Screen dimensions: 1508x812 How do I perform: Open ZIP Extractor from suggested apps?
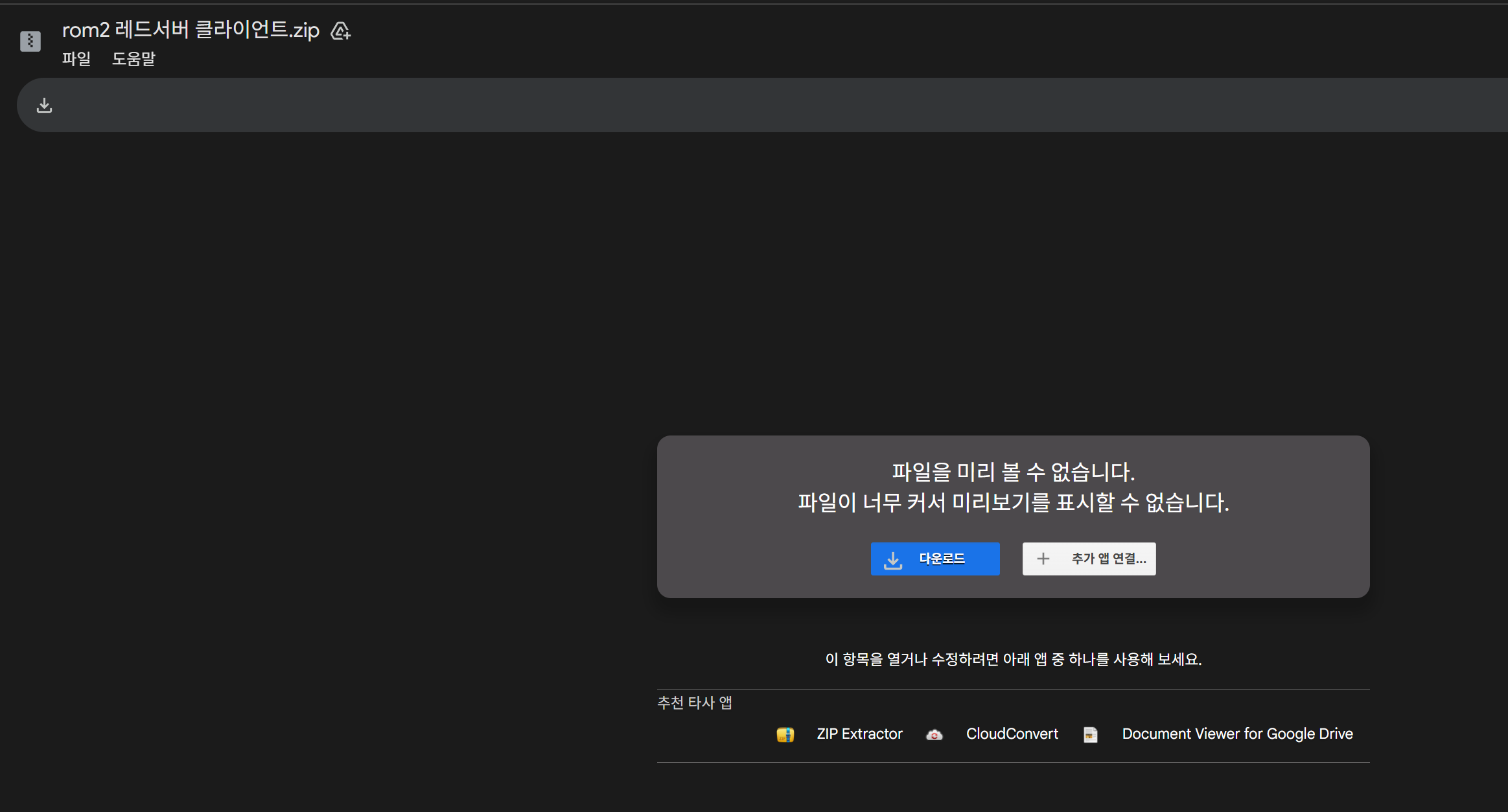pyautogui.click(x=859, y=734)
